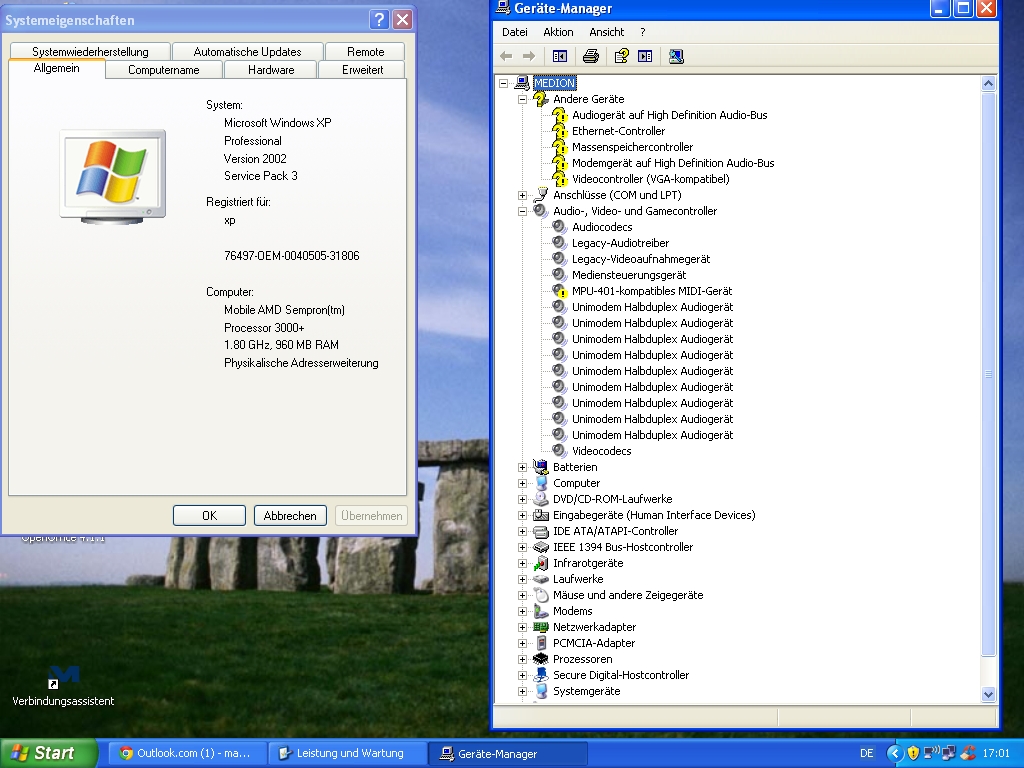The width and height of the screenshot is (1024, 768).
Task: Click the DE language indicator in taskbar
Action: (x=867, y=753)
